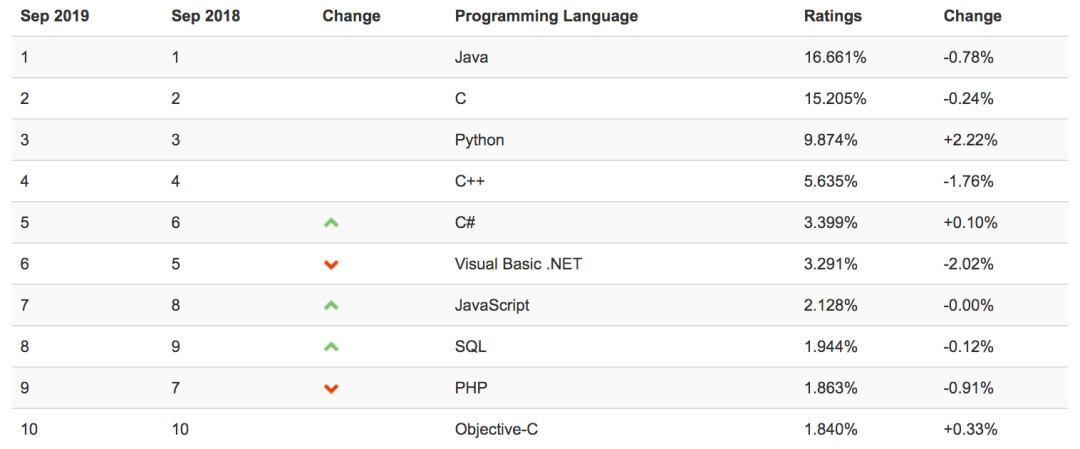
Task: Select the Java language name
Action: pyautogui.click(x=472, y=58)
